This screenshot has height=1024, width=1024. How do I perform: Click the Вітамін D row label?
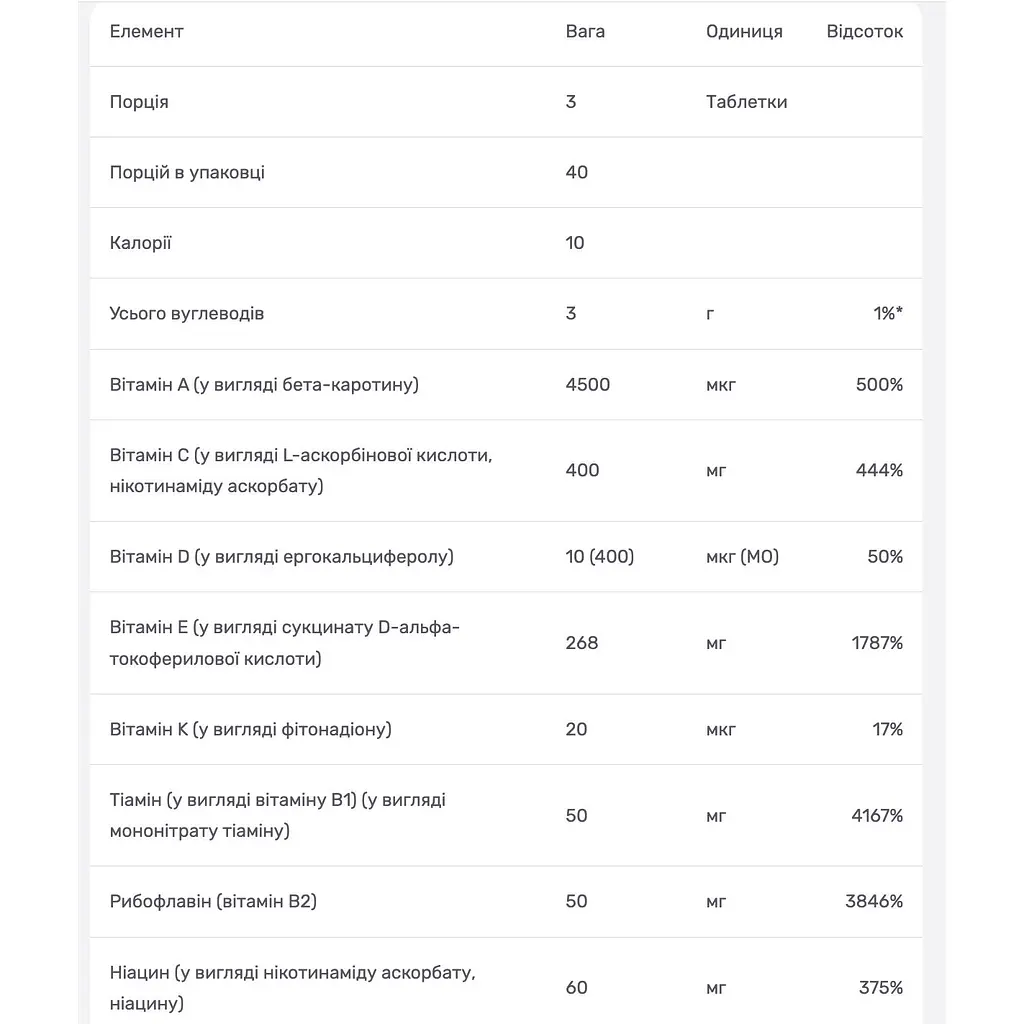(281, 556)
